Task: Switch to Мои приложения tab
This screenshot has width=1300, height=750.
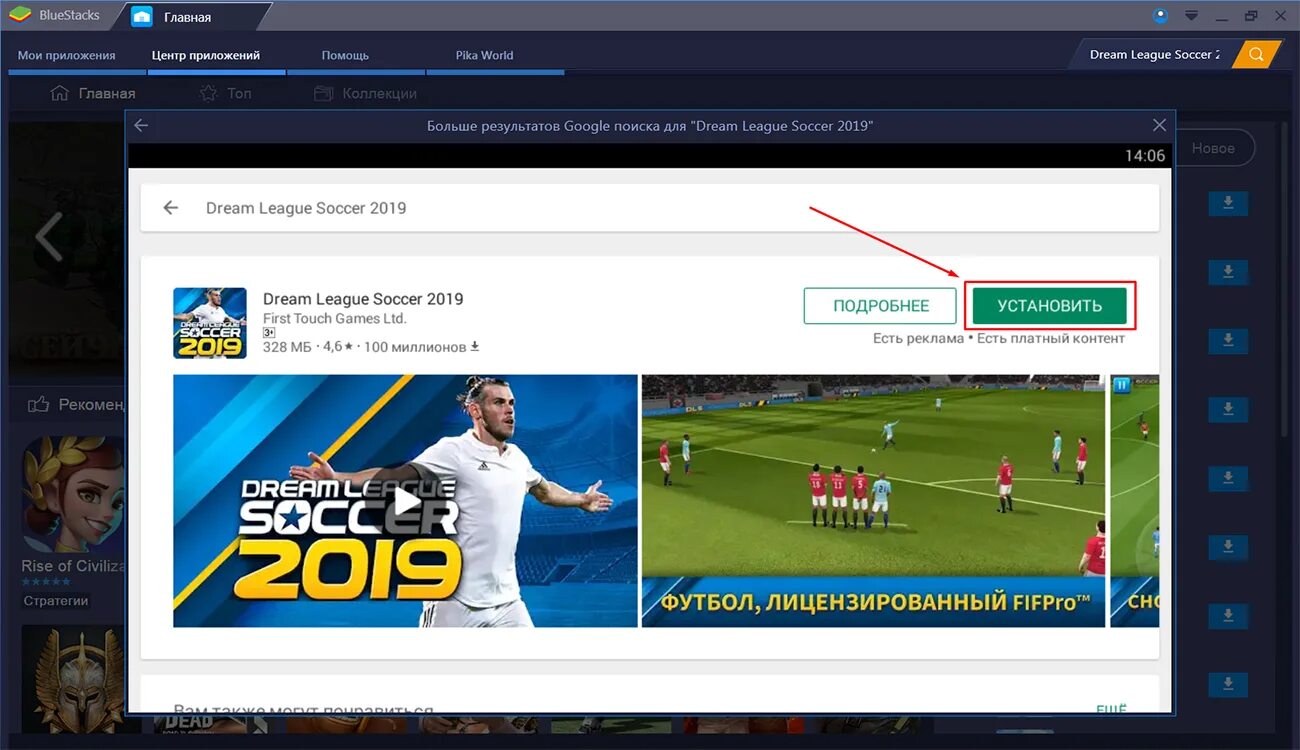Action: 67,55
